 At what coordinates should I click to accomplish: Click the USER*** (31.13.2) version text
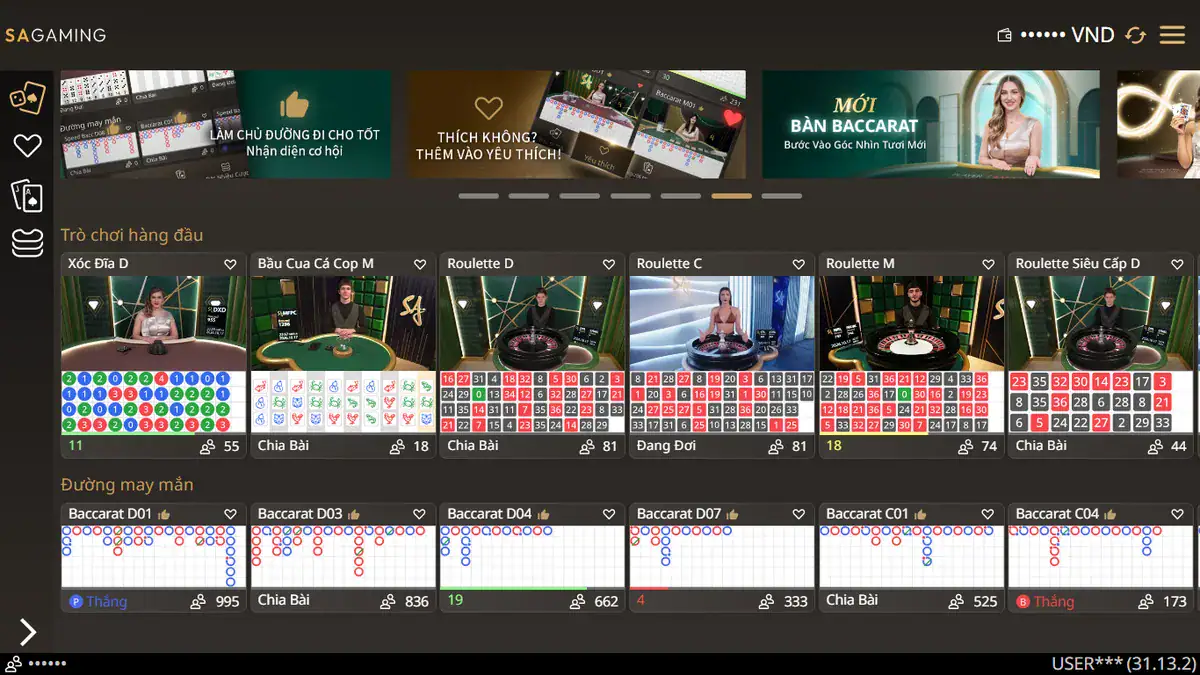(x=1124, y=664)
